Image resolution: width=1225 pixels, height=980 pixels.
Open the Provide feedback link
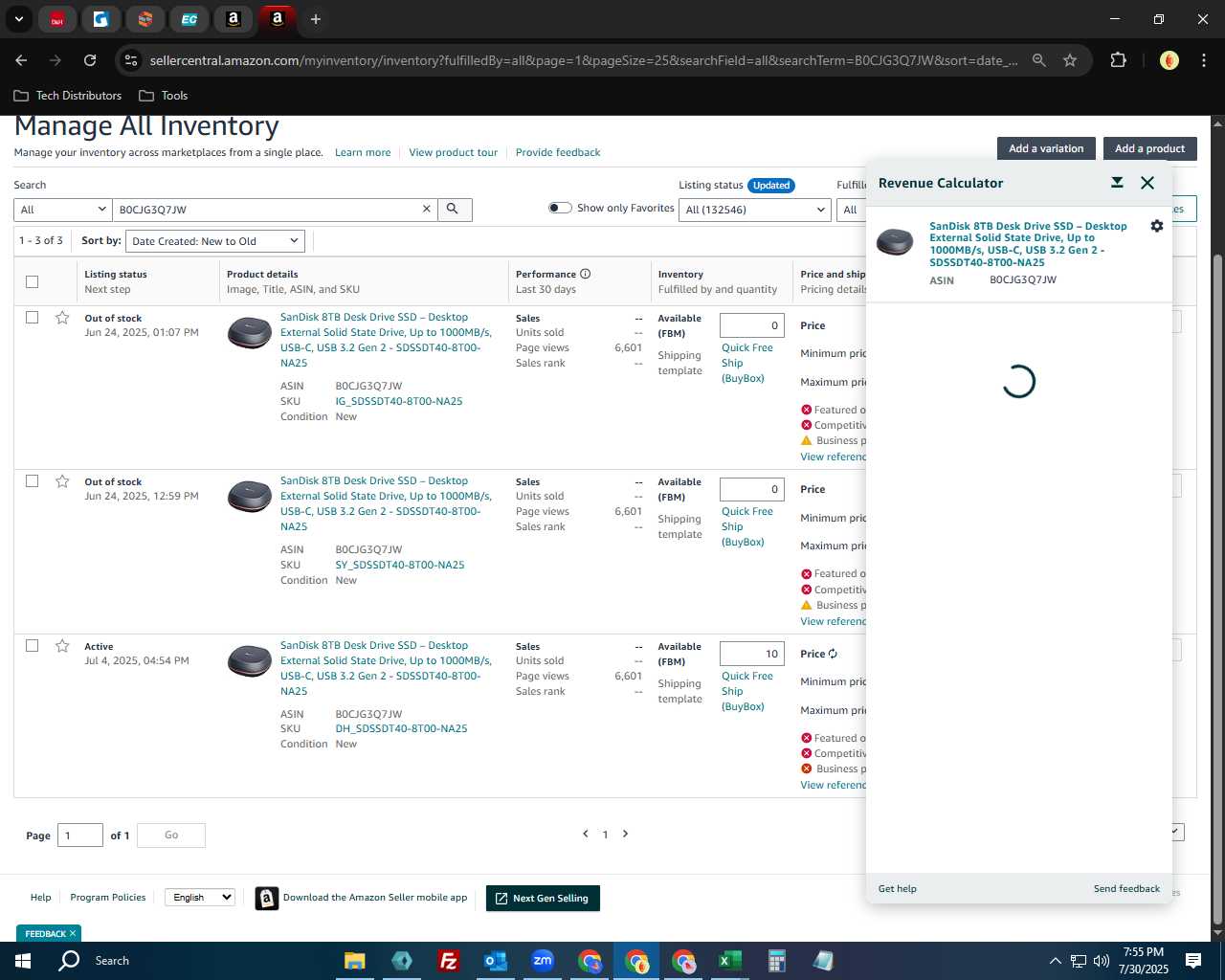558,152
